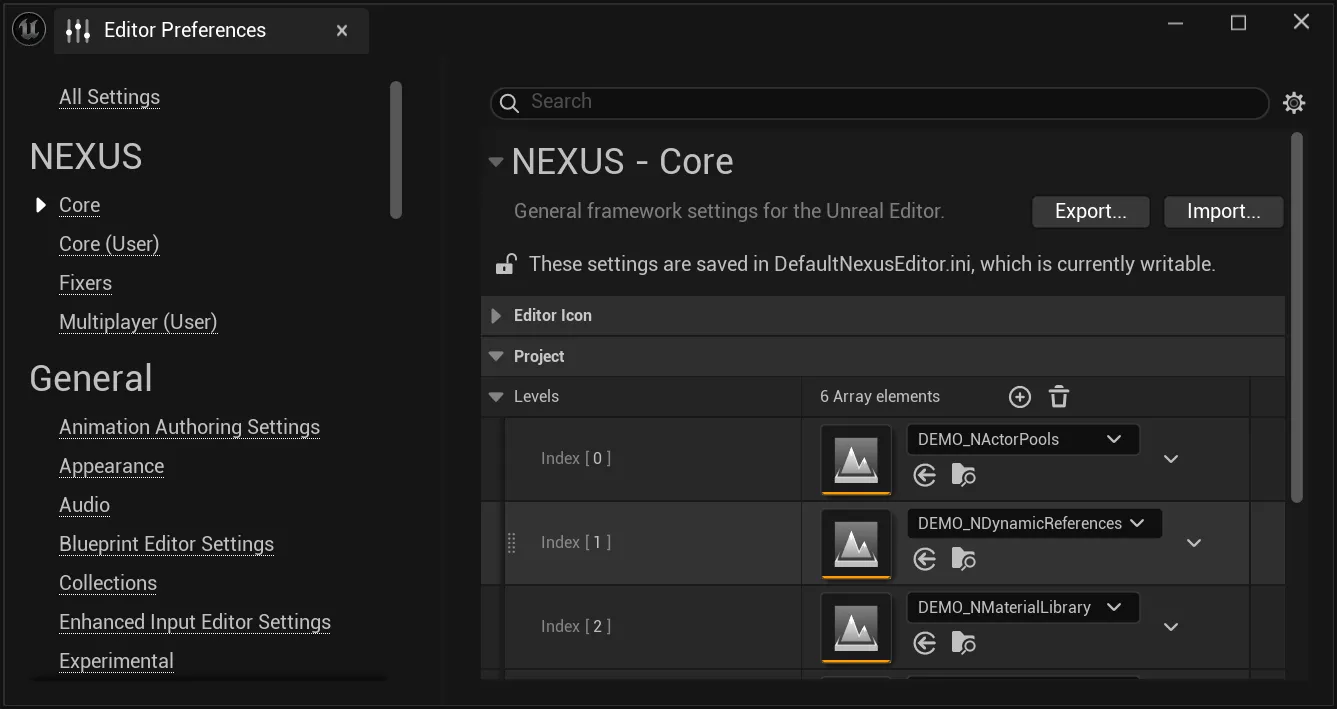Browse to DEMO_NActorPools in Content Browser
The height and width of the screenshot is (709, 1337).
[963, 475]
